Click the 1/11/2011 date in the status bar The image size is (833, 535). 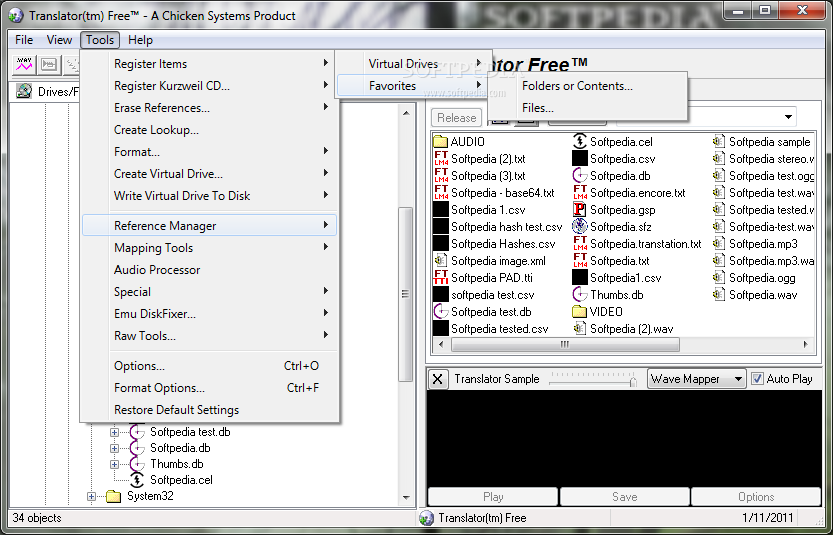point(768,518)
